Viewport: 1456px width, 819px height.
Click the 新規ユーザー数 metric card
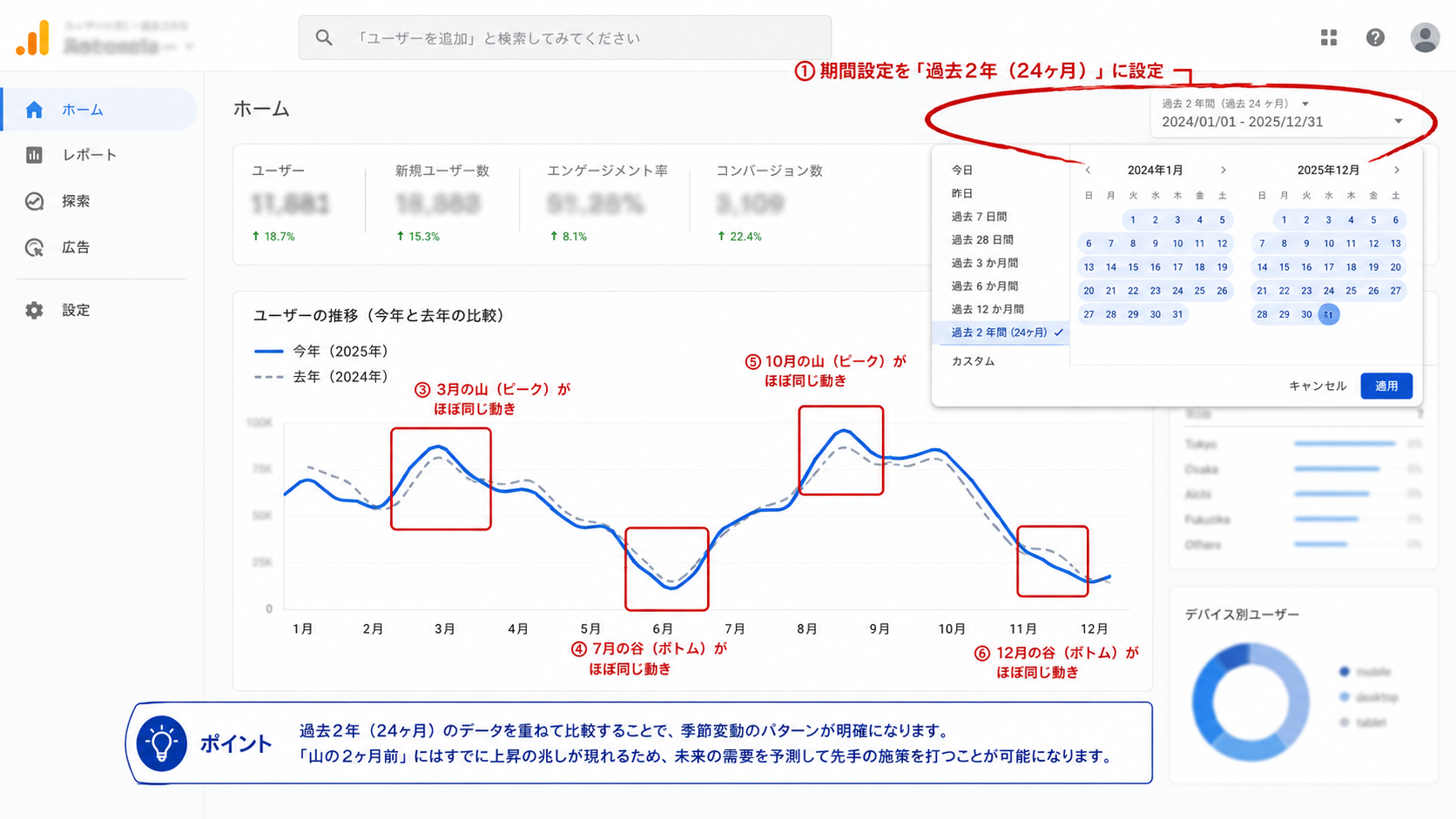point(442,205)
